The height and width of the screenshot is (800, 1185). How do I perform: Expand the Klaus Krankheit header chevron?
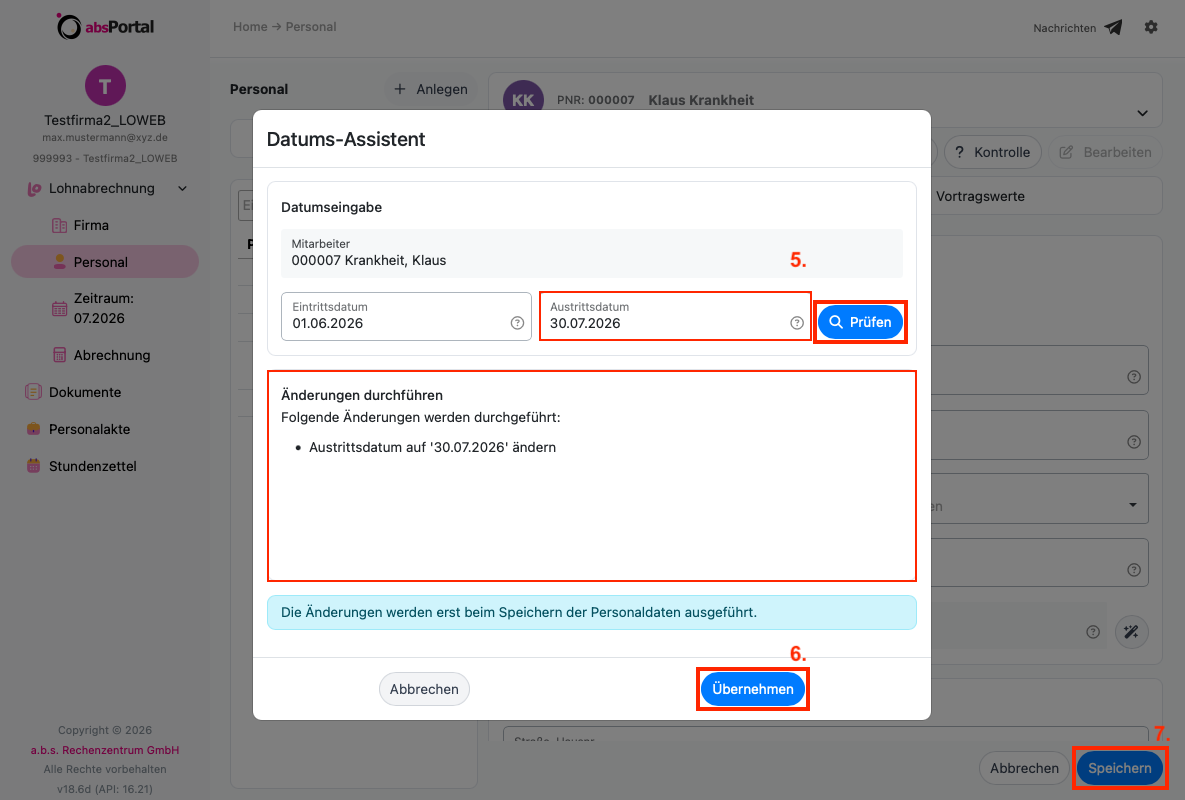coord(1142,113)
